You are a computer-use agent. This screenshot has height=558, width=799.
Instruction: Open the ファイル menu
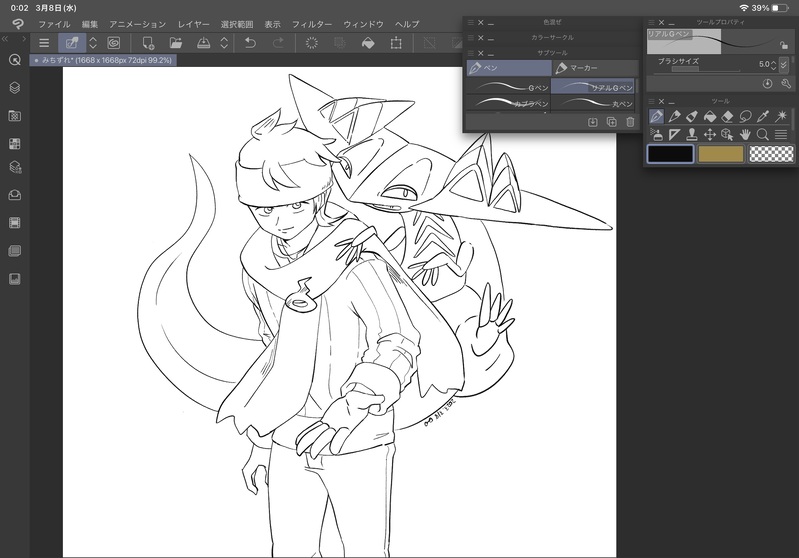coord(54,24)
